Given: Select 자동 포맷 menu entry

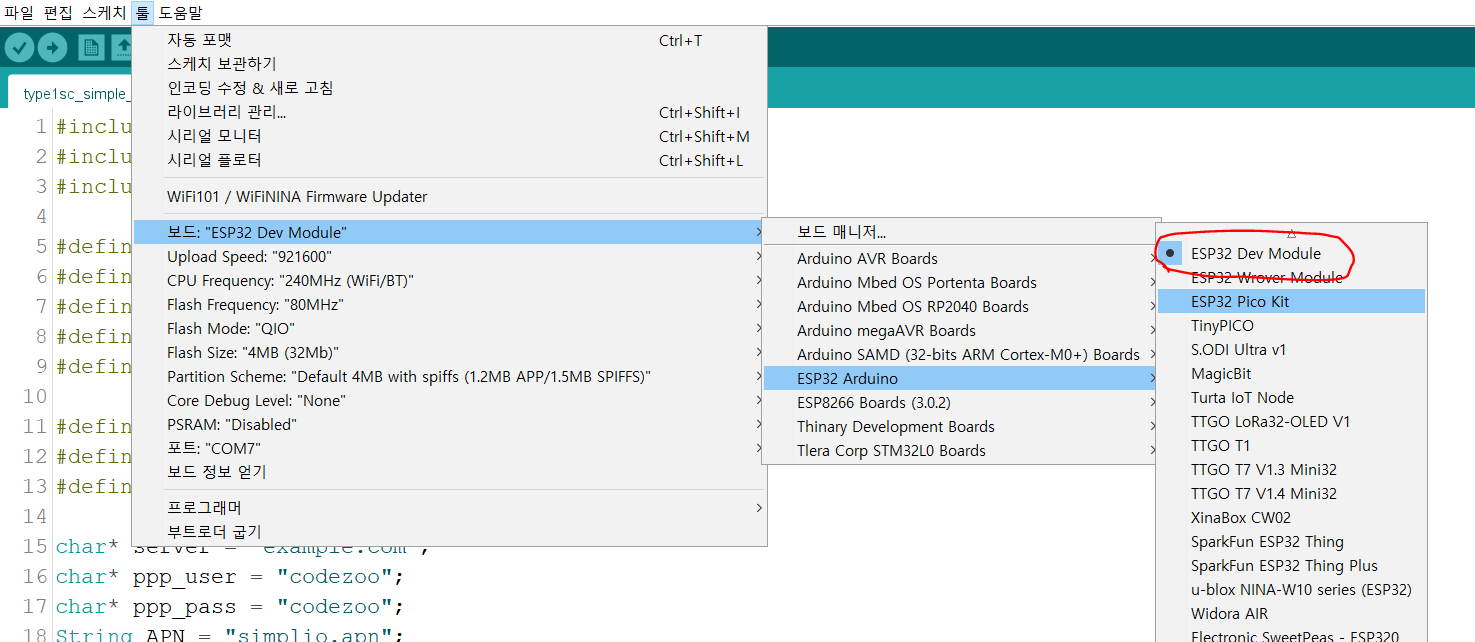Looking at the screenshot, I should [x=449, y=40].
